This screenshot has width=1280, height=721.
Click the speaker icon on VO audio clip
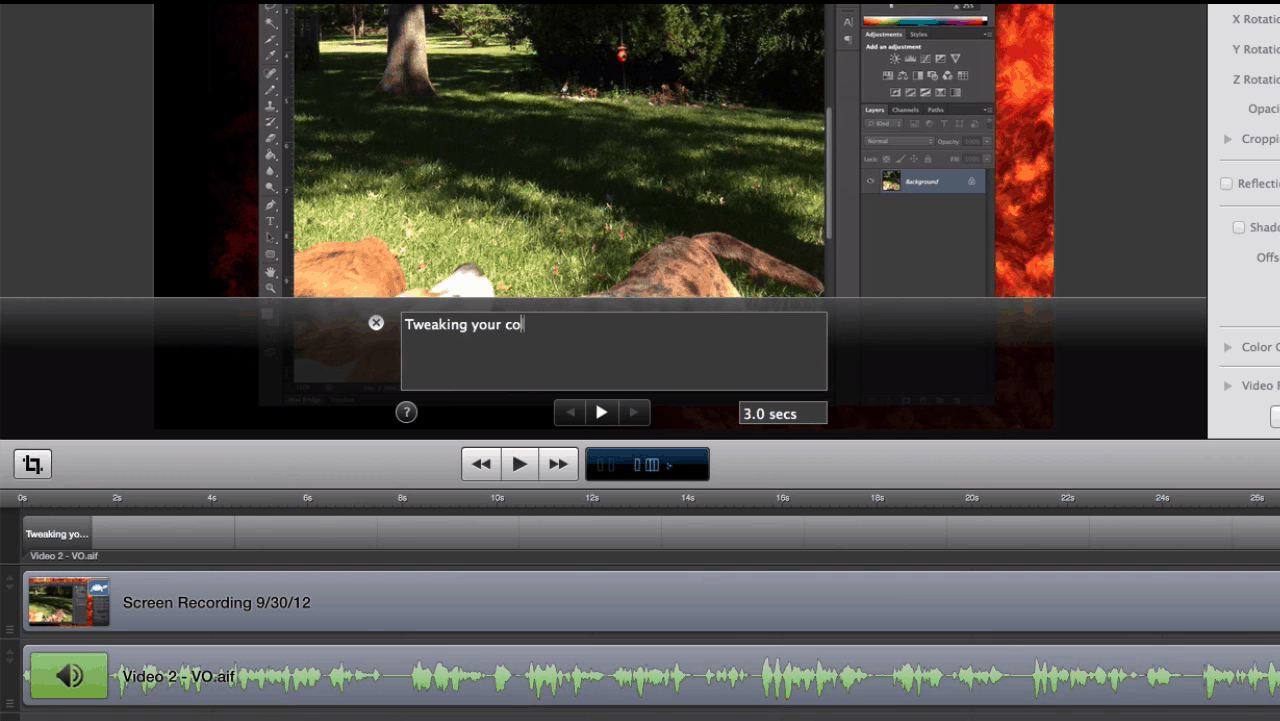coord(69,676)
